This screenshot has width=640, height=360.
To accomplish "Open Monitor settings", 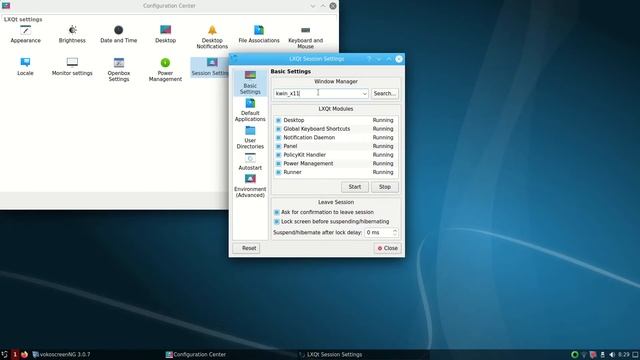I will pyautogui.click(x=72, y=67).
